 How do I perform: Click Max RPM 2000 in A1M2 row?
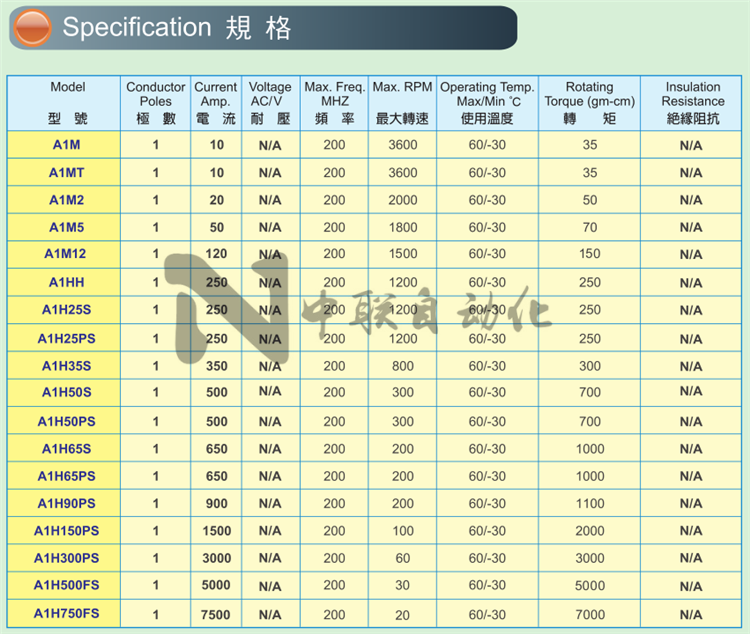[x=403, y=200]
